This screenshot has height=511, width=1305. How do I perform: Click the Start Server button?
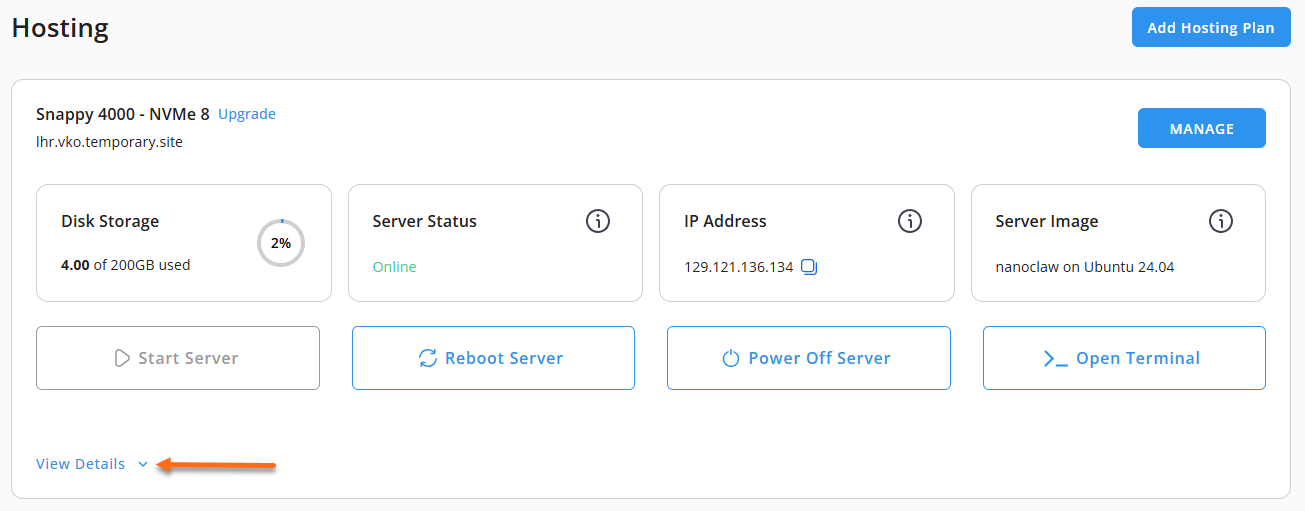[x=178, y=358]
